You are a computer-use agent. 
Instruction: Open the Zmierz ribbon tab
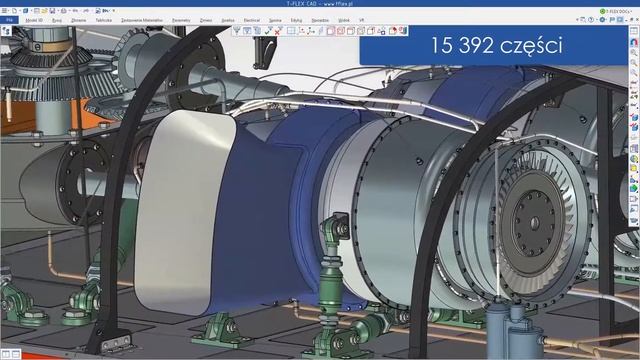point(206,20)
